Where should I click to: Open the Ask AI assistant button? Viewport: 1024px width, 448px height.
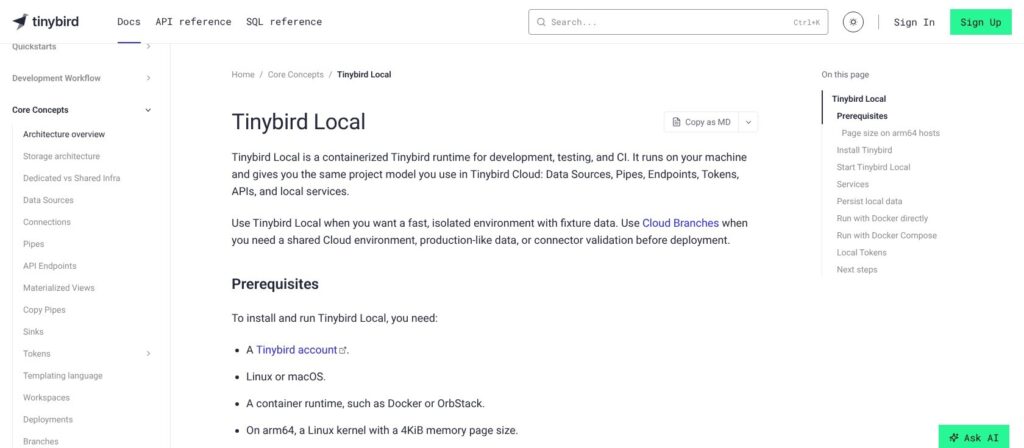(x=974, y=438)
